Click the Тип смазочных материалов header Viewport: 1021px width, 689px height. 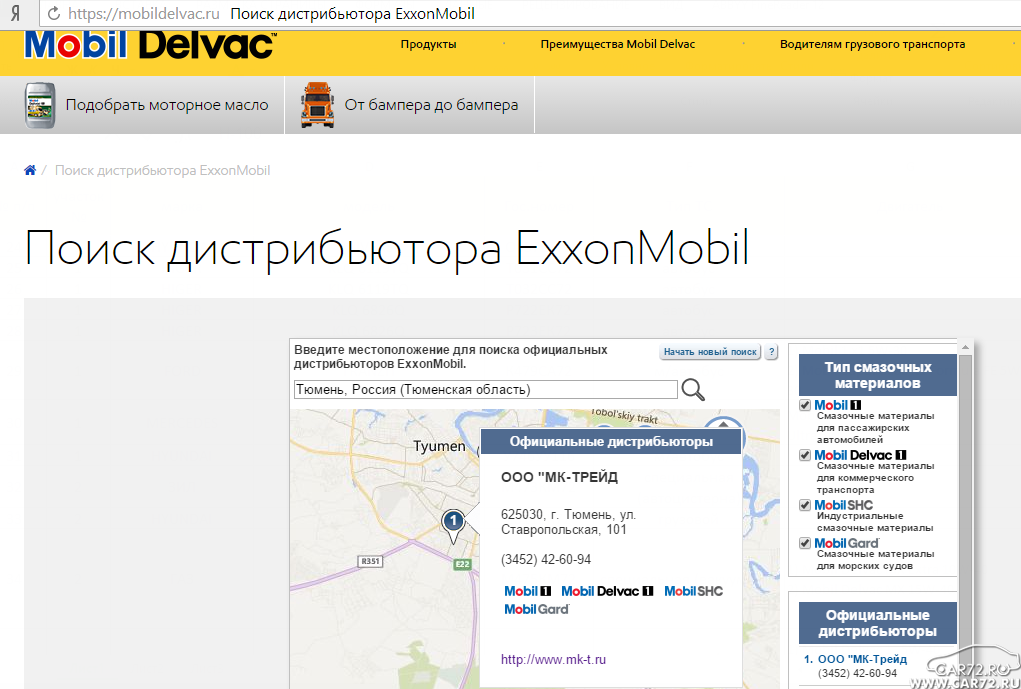(x=878, y=375)
